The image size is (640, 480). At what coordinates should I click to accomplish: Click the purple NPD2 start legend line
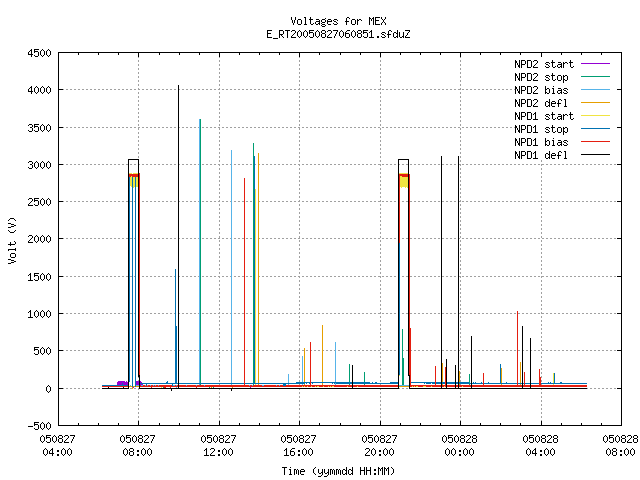[595, 64]
